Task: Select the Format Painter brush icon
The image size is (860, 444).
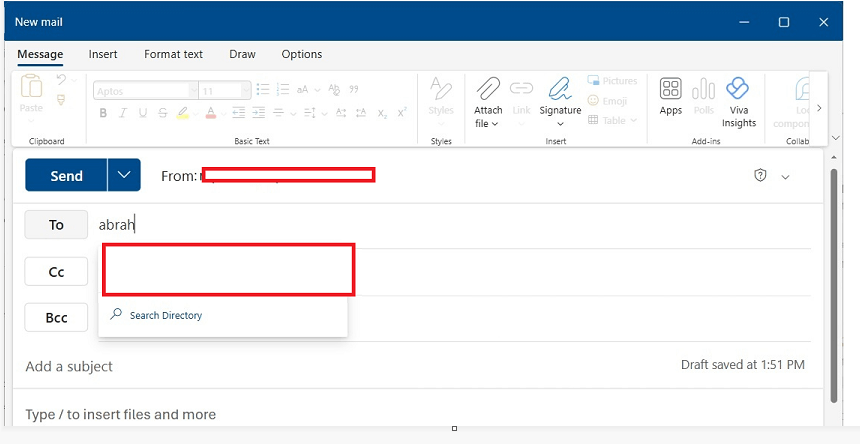Action: point(61,99)
